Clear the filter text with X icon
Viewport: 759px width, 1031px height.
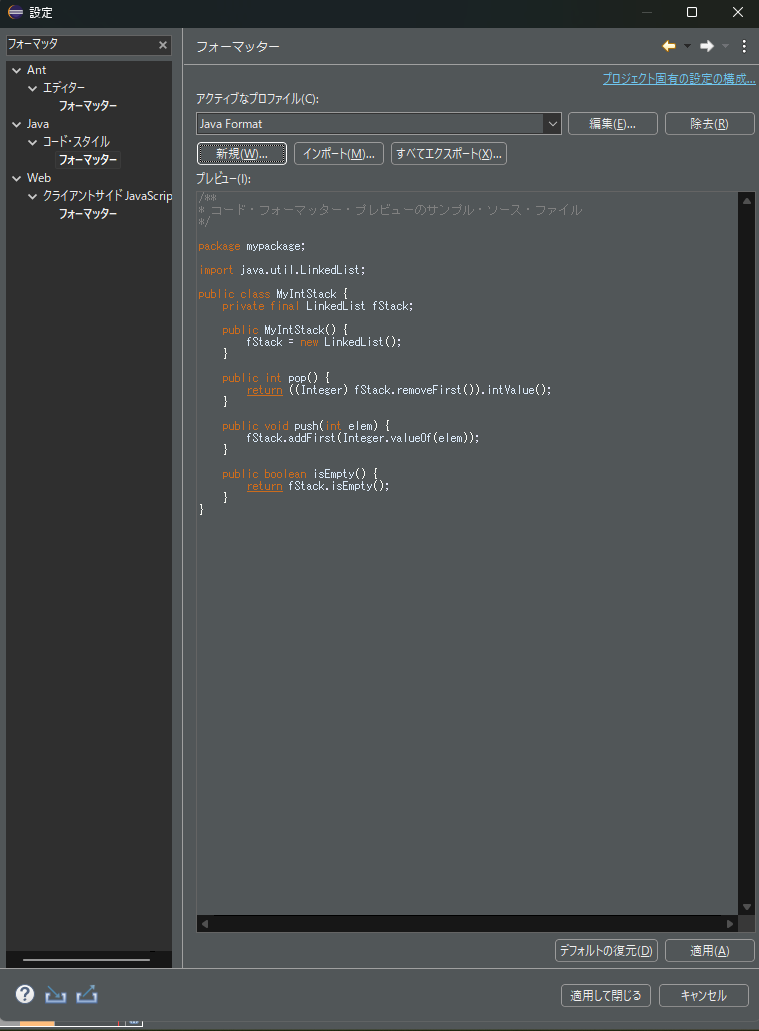[x=163, y=45]
